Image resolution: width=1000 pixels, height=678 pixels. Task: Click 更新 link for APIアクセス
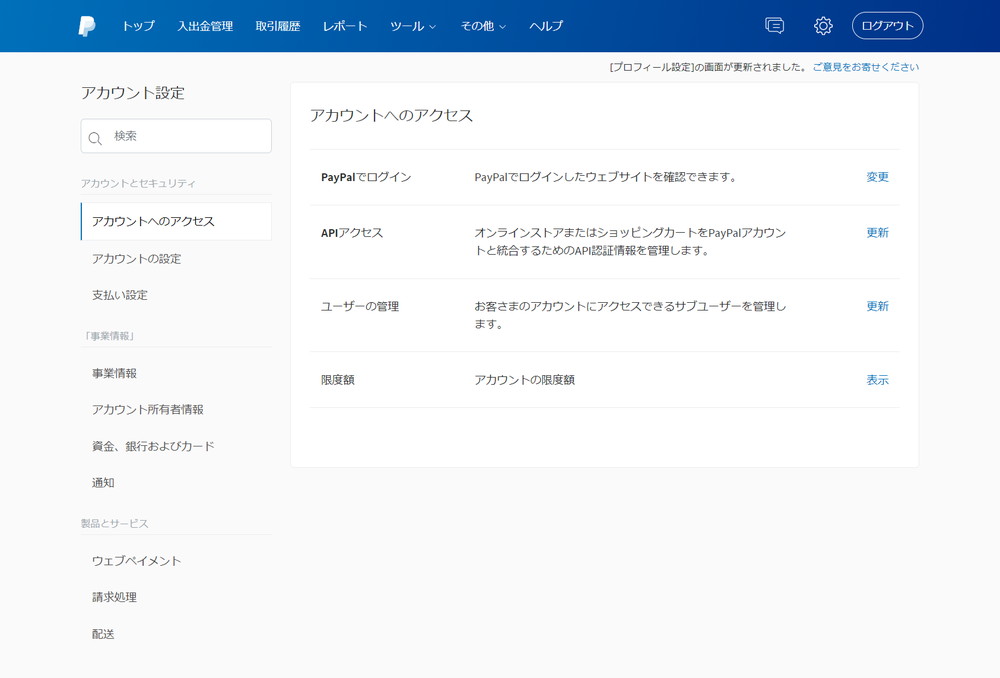pyautogui.click(x=877, y=232)
